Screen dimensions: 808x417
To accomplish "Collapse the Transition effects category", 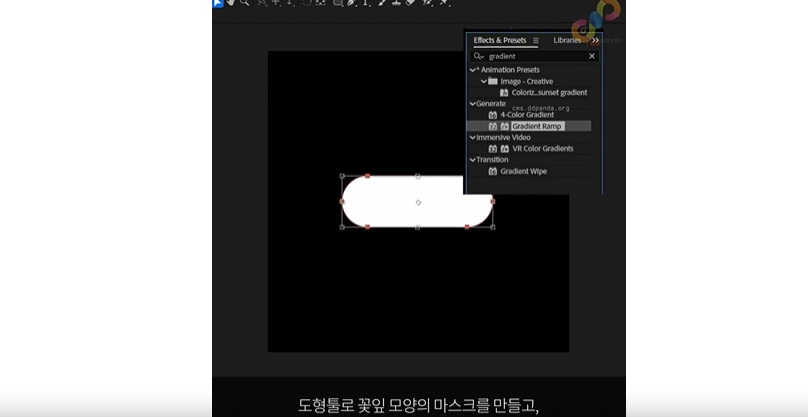I will (x=472, y=159).
